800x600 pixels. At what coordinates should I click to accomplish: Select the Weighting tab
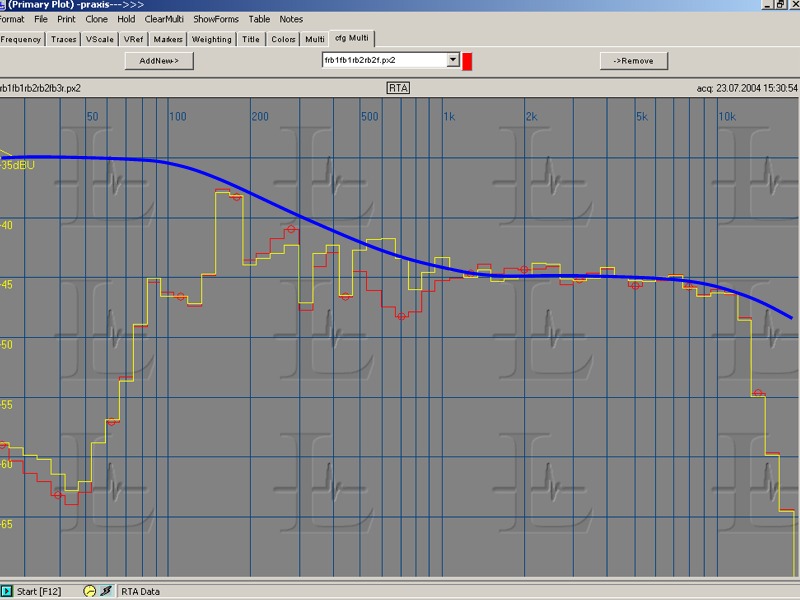(211, 39)
